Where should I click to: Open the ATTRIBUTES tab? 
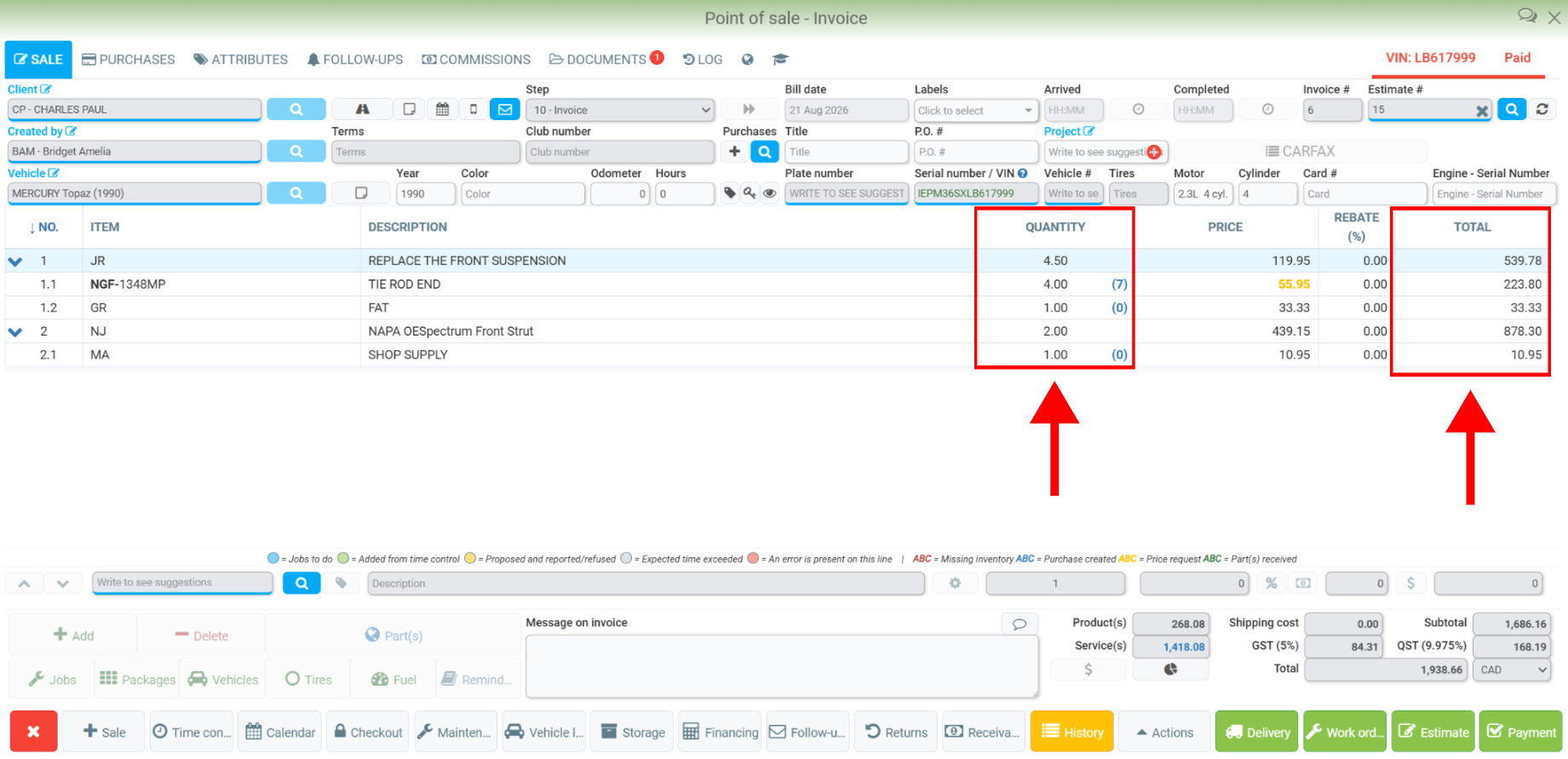[241, 60]
